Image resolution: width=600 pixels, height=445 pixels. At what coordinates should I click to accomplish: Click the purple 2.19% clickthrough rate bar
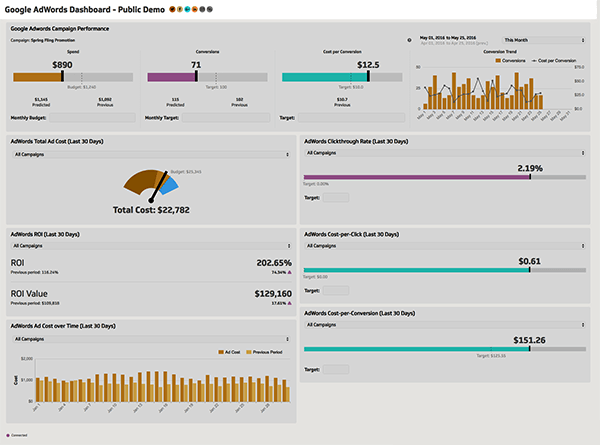click(x=417, y=178)
